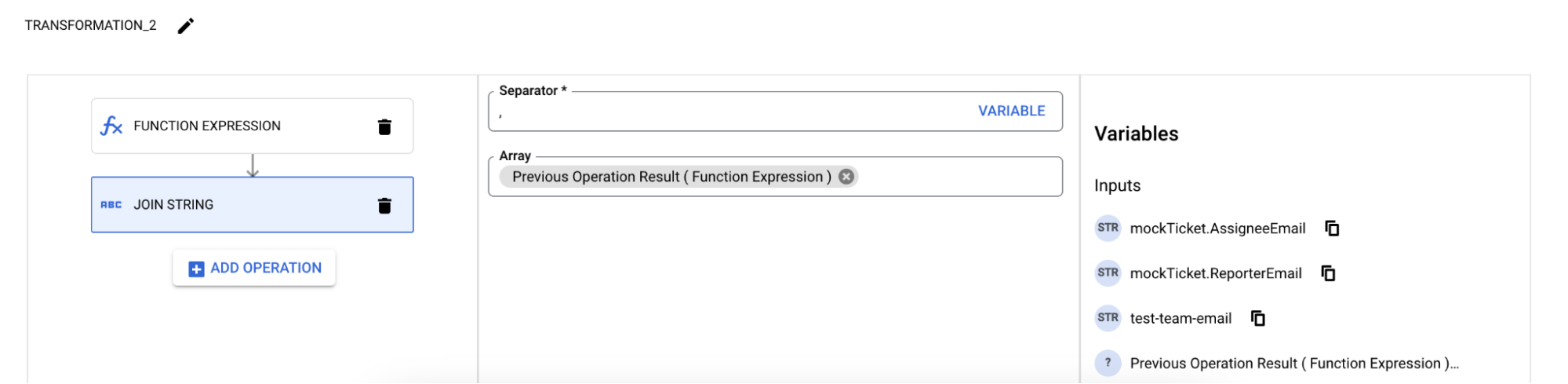
Task: Delete the Join String operation
Action: tap(384, 206)
